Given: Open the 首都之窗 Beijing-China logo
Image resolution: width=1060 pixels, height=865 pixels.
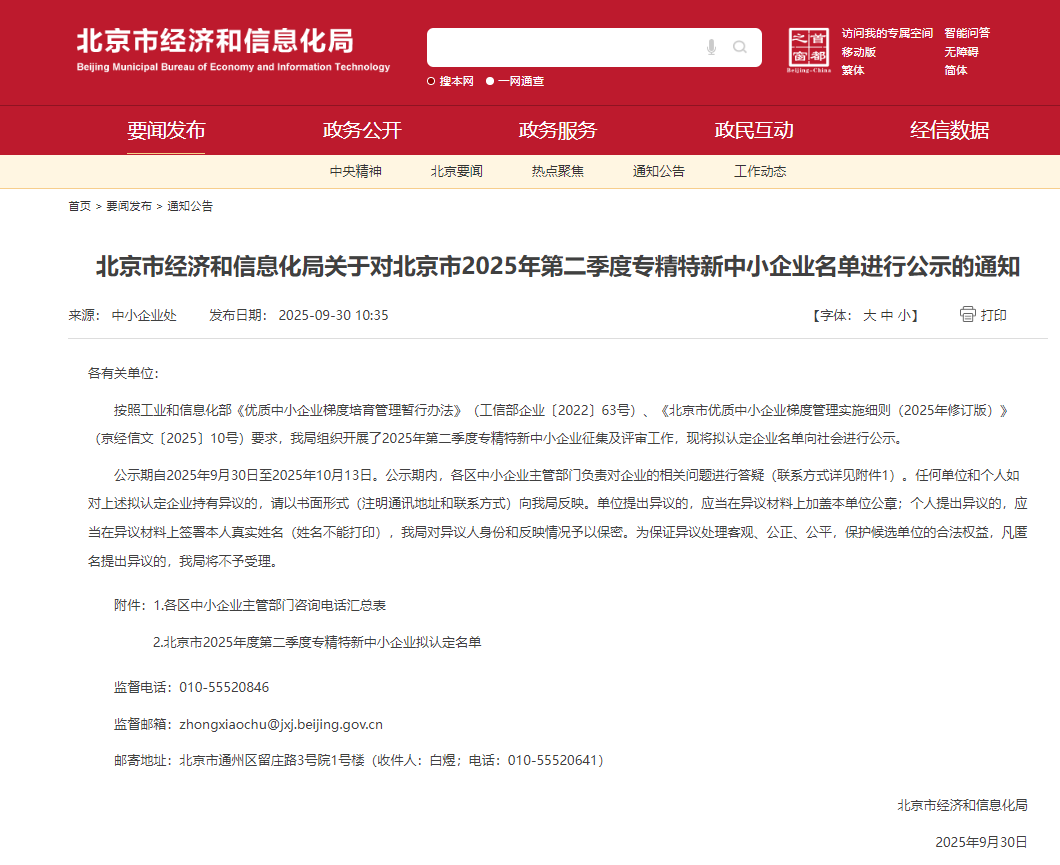Looking at the screenshot, I should point(809,51).
